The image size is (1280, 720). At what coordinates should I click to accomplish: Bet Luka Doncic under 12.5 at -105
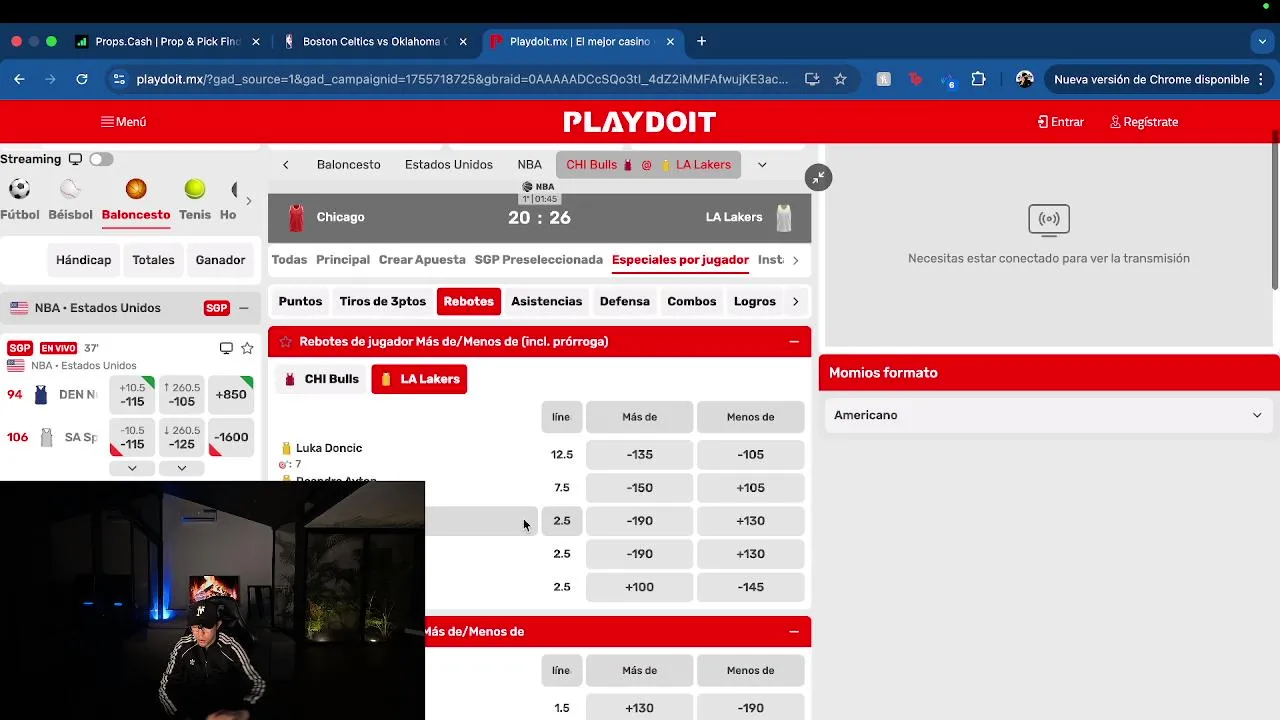(750, 455)
